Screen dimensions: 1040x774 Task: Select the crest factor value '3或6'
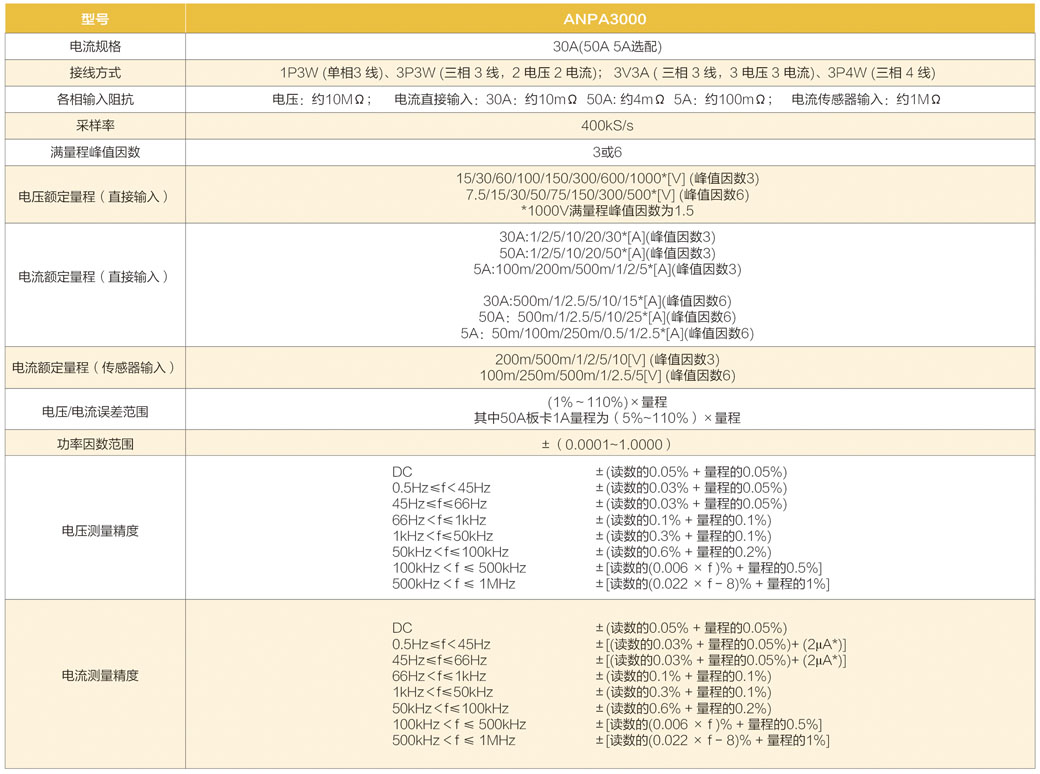pyautogui.click(x=607, y=152)
